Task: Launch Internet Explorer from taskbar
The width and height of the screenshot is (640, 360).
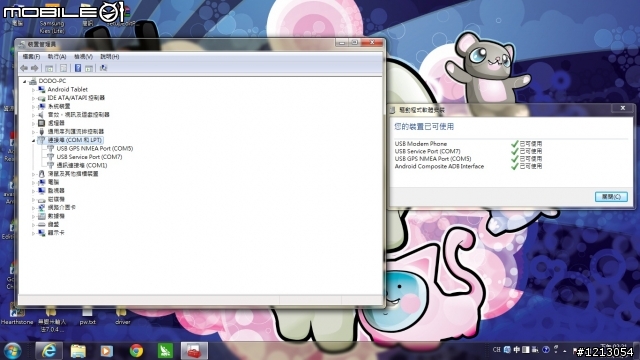Action: 49,351
